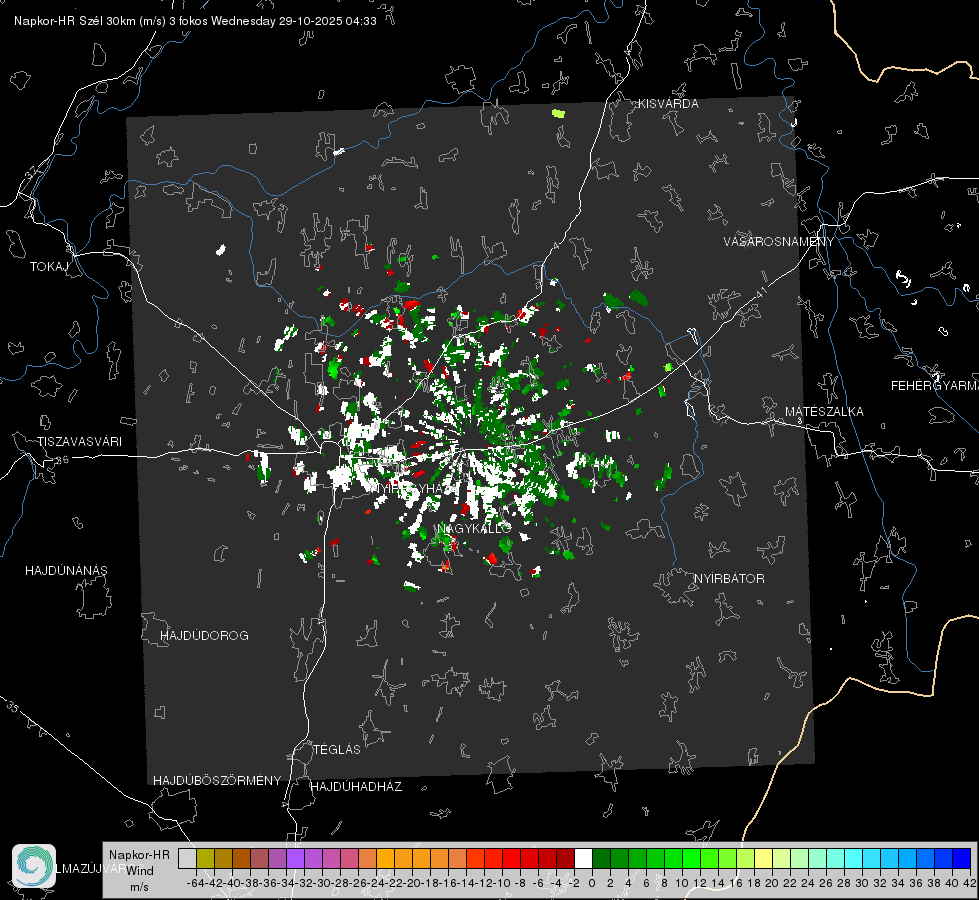
Task: Select the TOKAJ town label
Action: pos(49,267)
